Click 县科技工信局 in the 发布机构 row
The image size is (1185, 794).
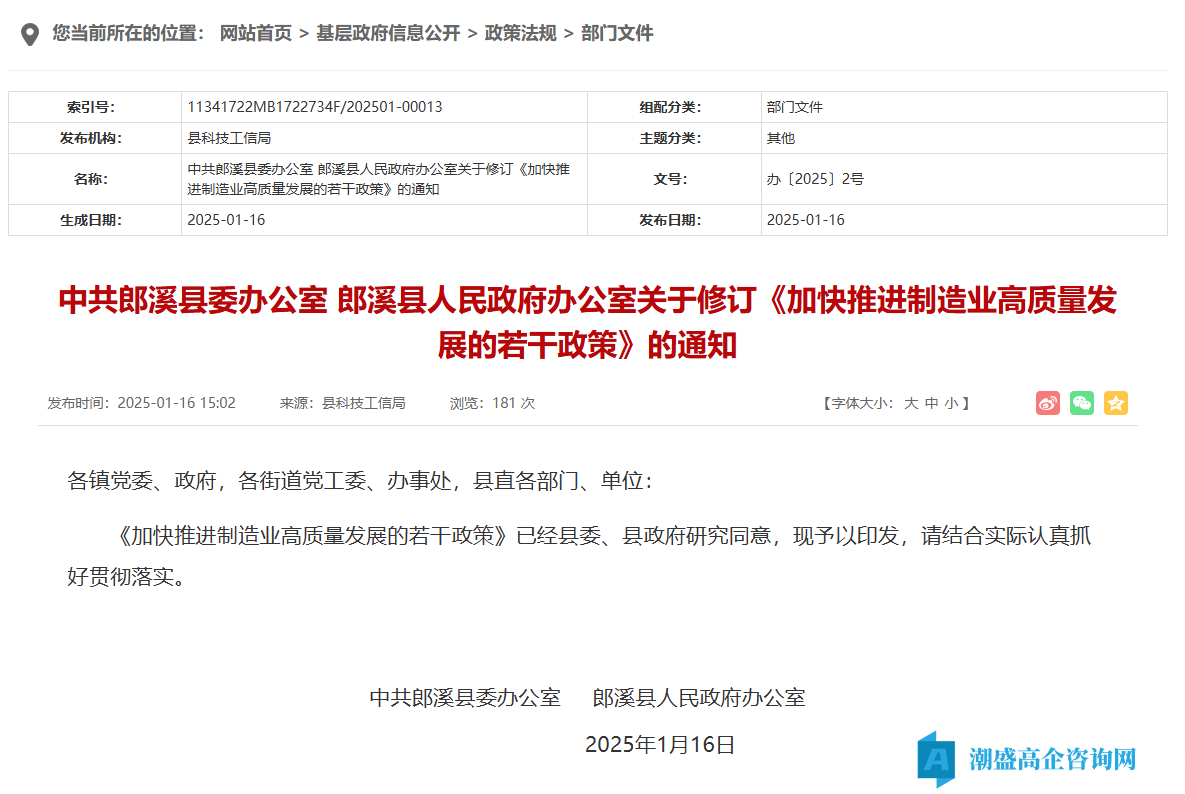(229, 138)
